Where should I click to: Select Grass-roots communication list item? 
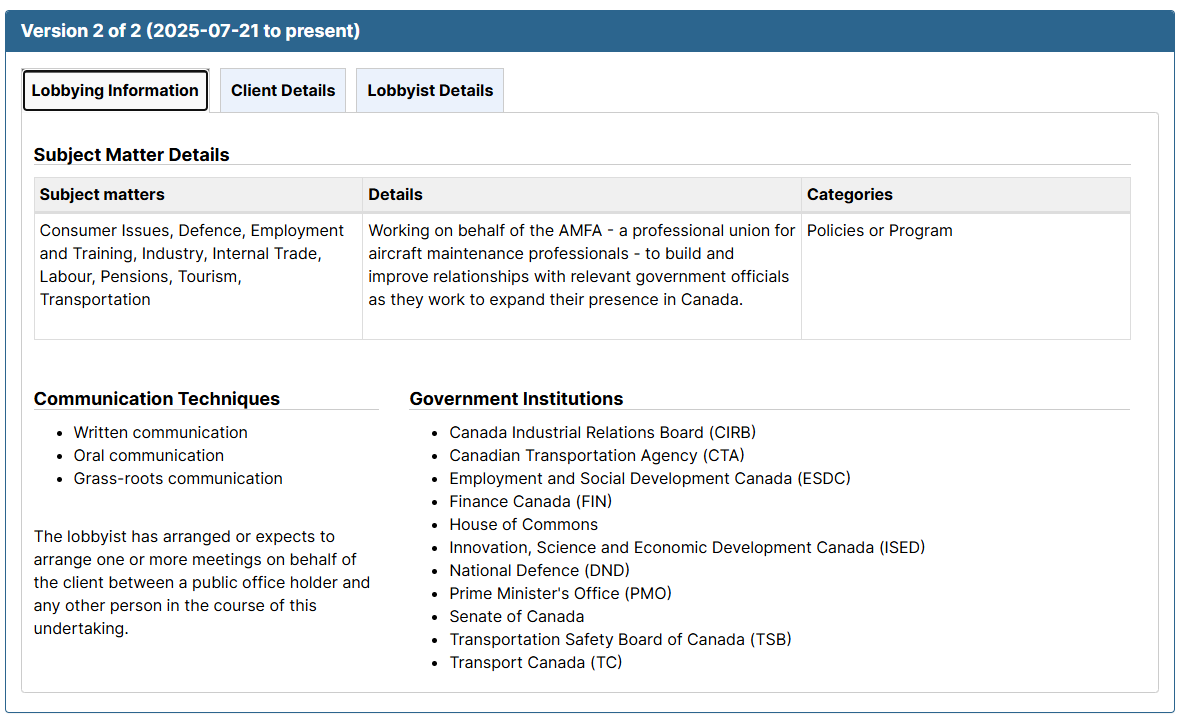(177, 478)
